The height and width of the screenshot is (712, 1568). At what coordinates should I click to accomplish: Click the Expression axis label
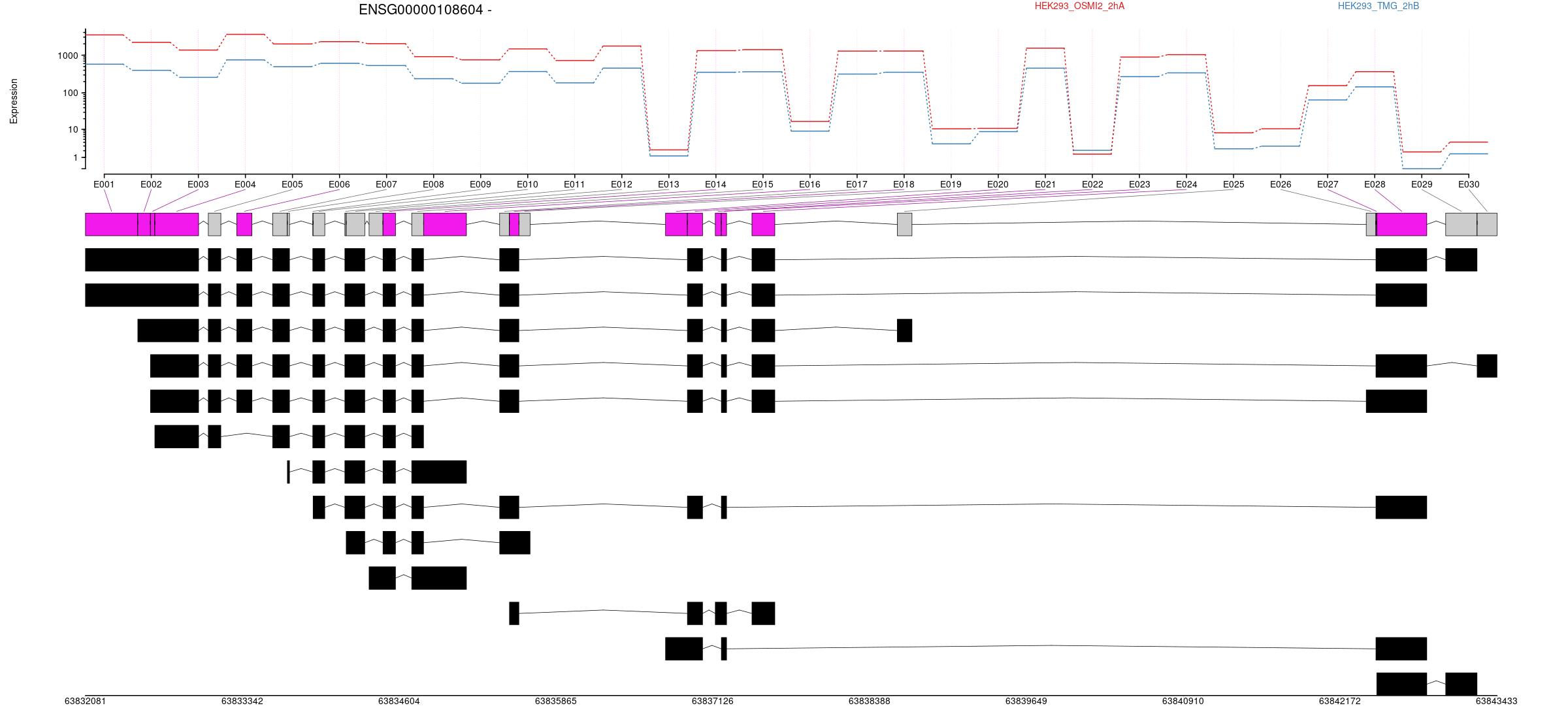pyautogui.click(x=14, y=101)
